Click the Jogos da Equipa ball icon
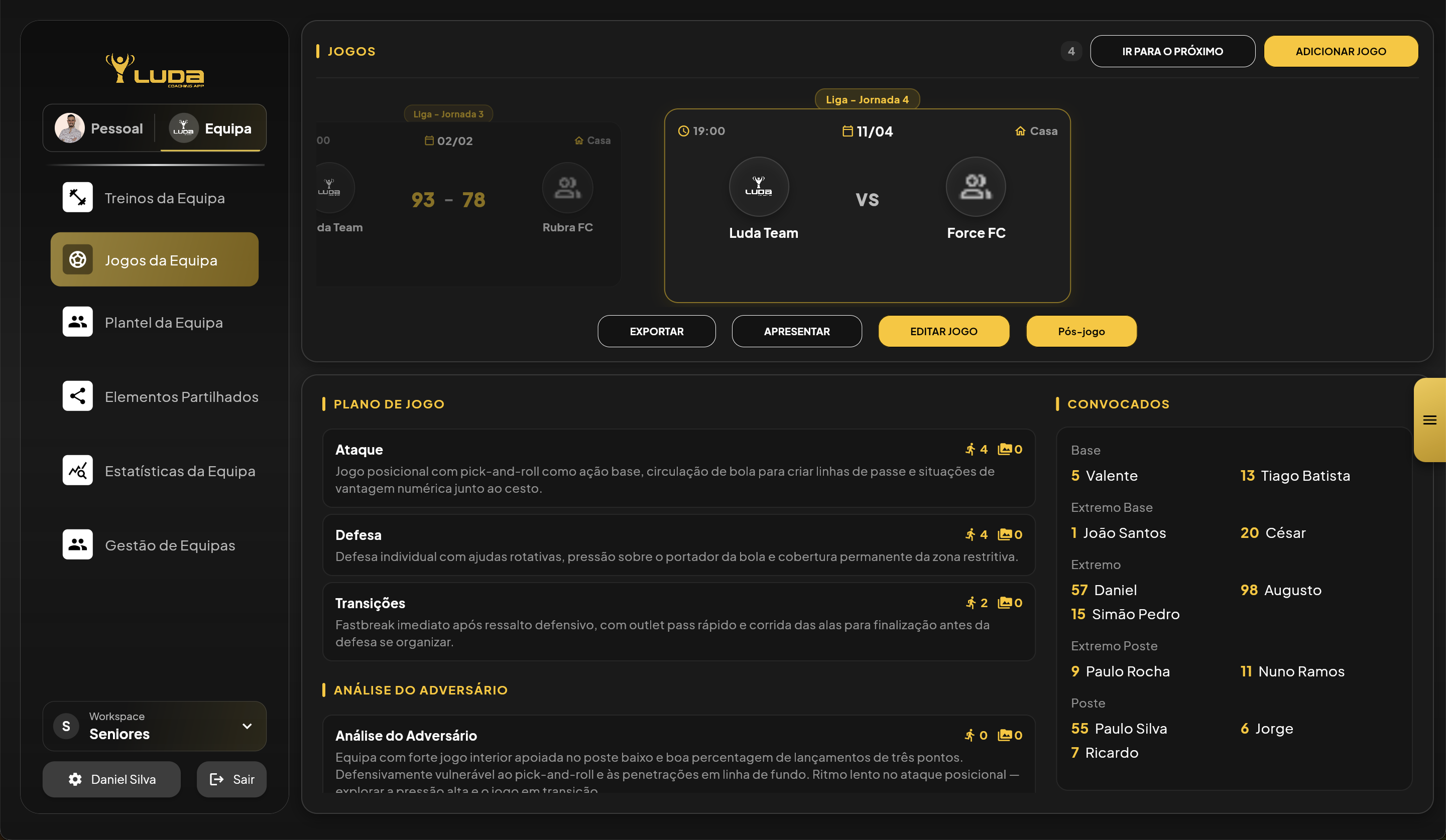Viewport: 1446px width, 840px height. [x=77, y=259]
